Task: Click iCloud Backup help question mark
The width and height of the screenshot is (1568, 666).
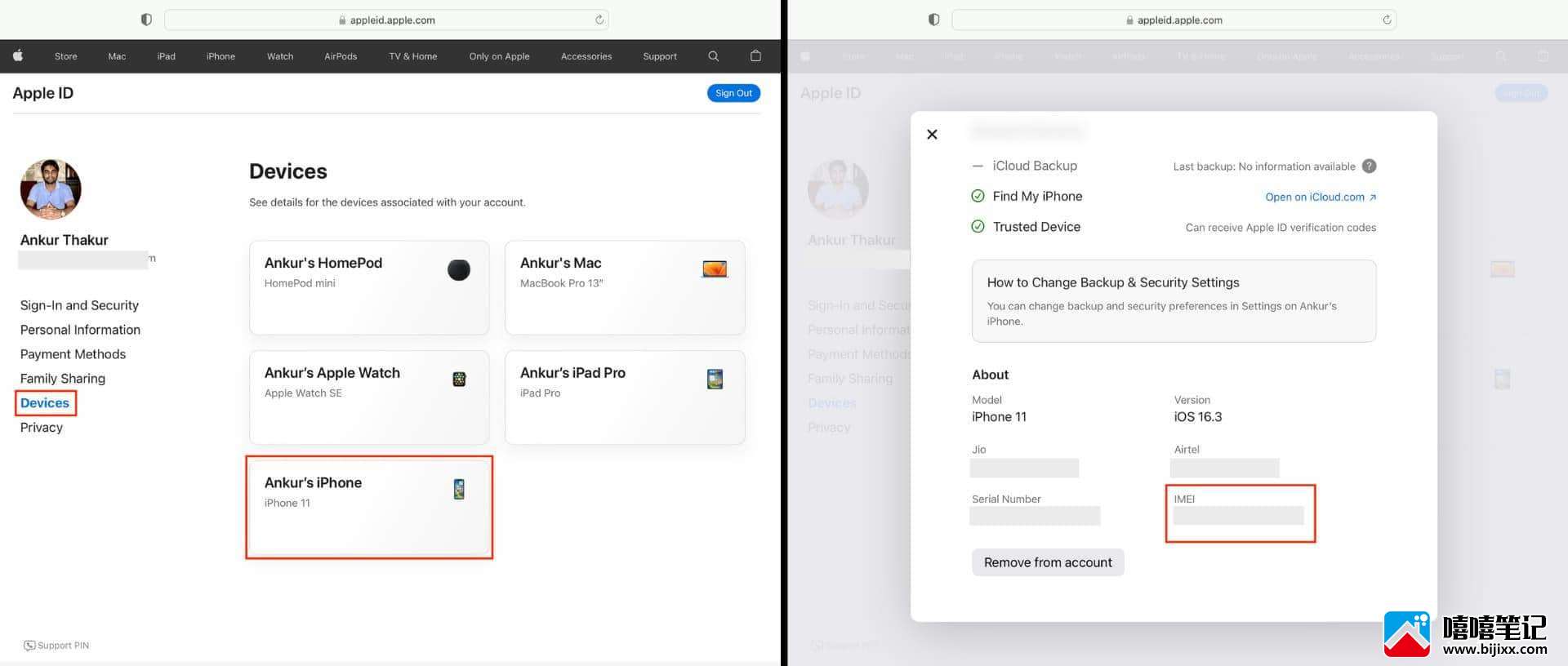Action: pyautogui.click(x=1370, y=166)
